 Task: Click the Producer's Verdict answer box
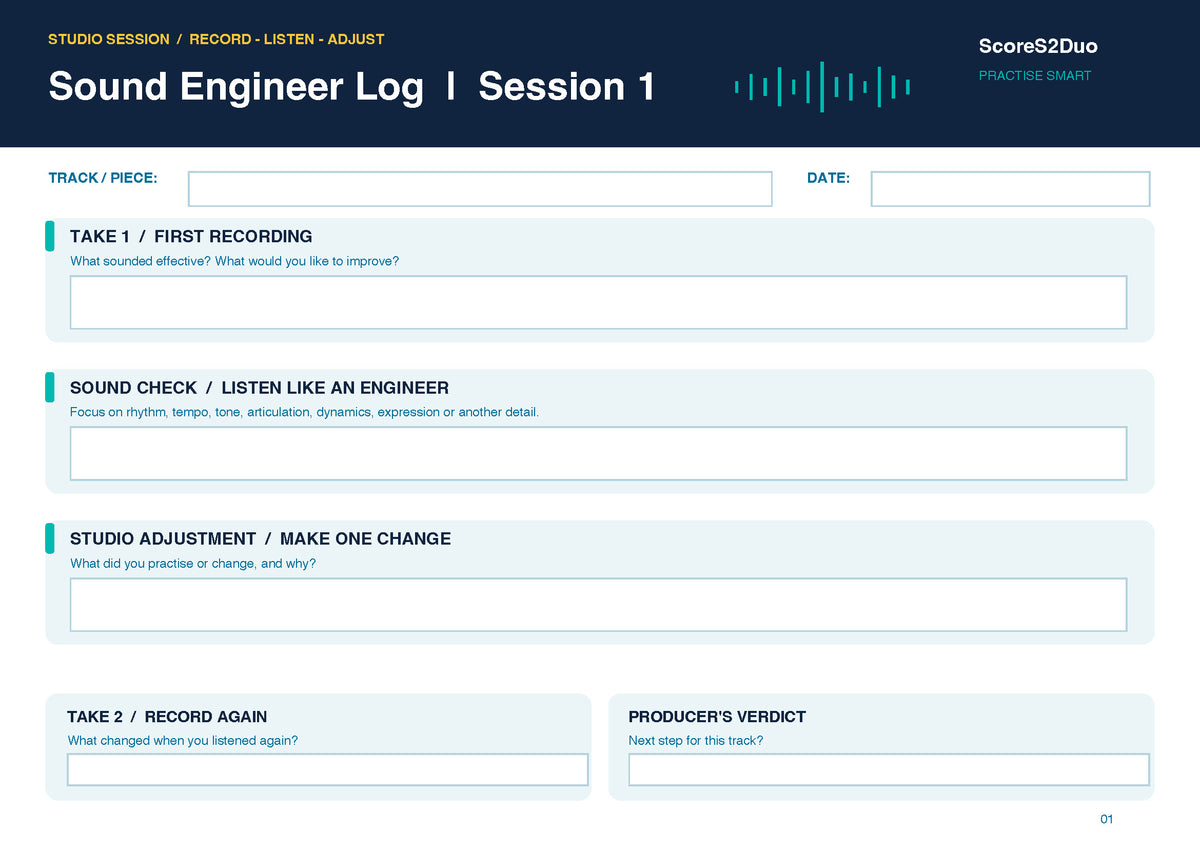tap(889, 770)
